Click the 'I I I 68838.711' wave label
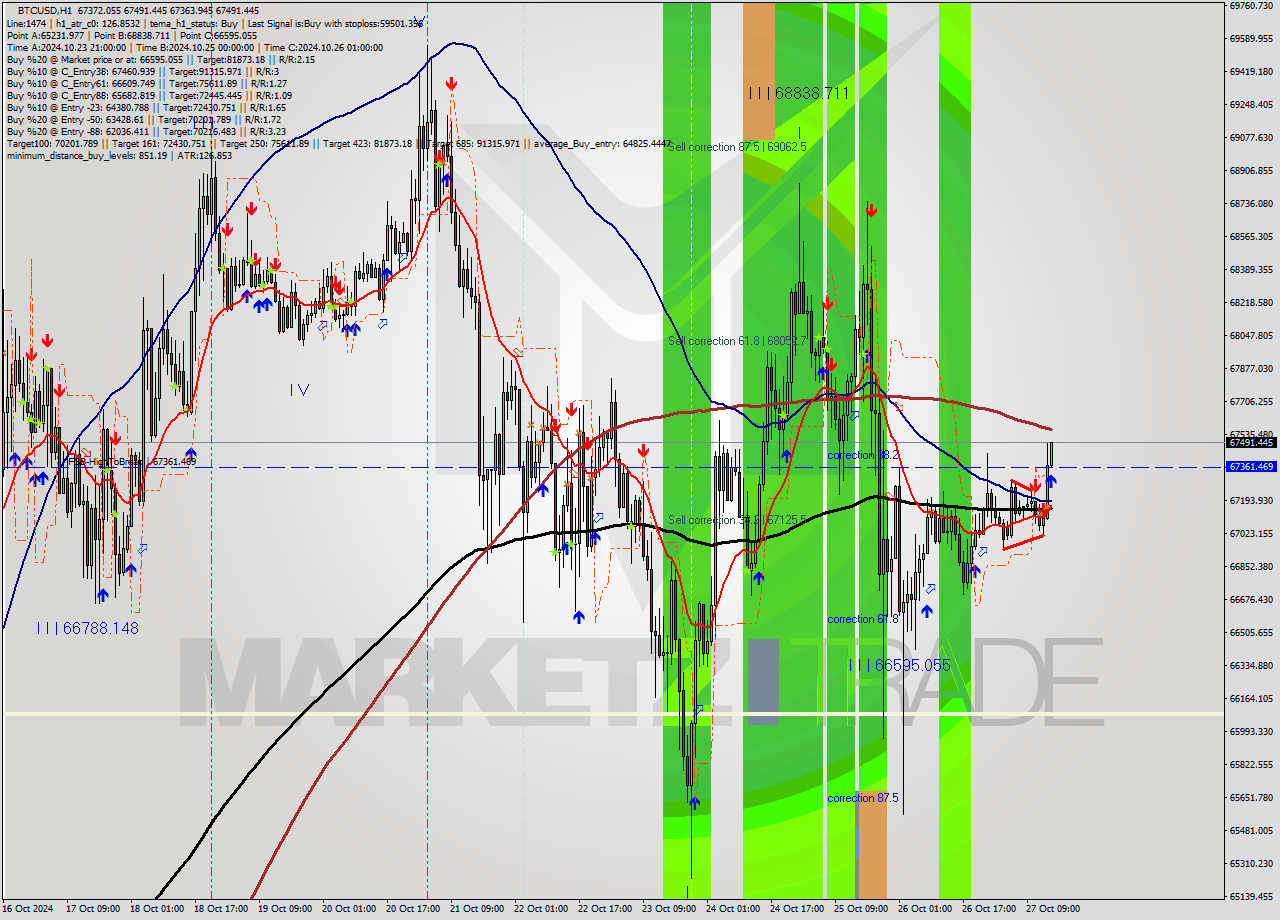Screen dimensions: 1280x920 (800, 93)
